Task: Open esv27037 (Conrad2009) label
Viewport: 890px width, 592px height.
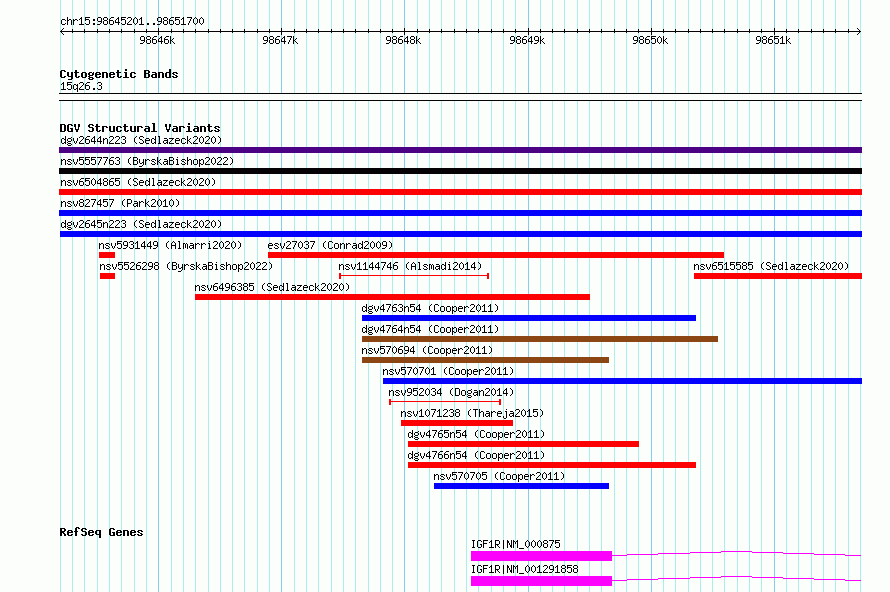Action: 330,245
